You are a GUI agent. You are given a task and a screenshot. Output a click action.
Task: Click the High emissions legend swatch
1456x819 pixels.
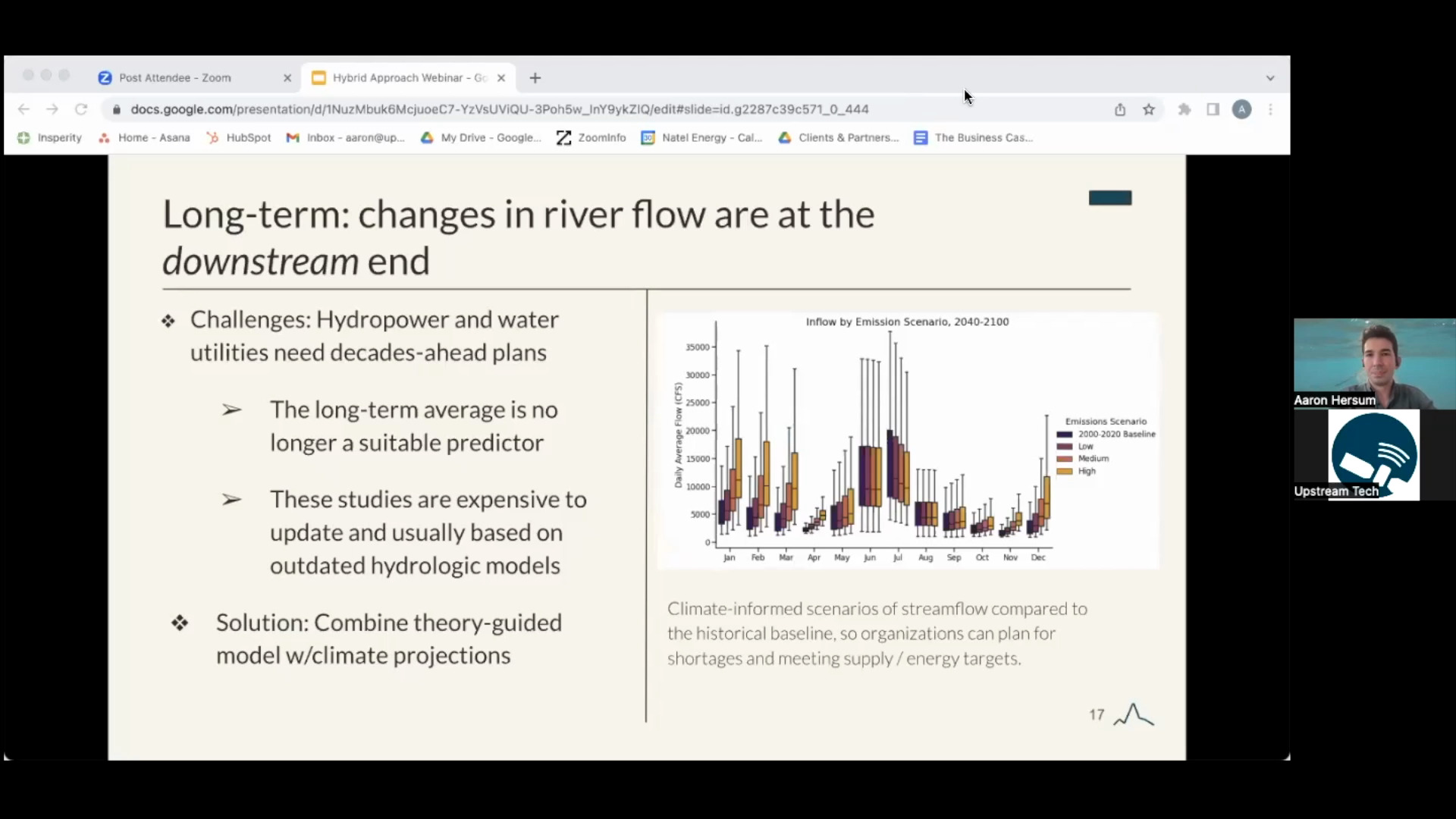1065,471
